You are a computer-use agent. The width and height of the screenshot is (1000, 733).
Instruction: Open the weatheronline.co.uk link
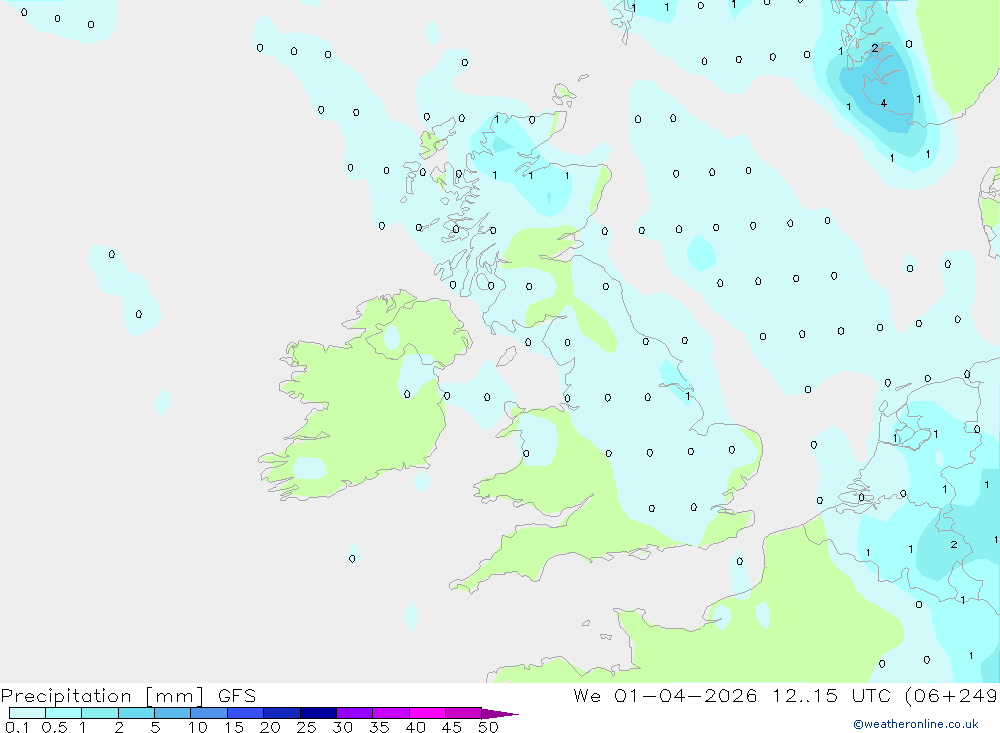click(916, 724)
